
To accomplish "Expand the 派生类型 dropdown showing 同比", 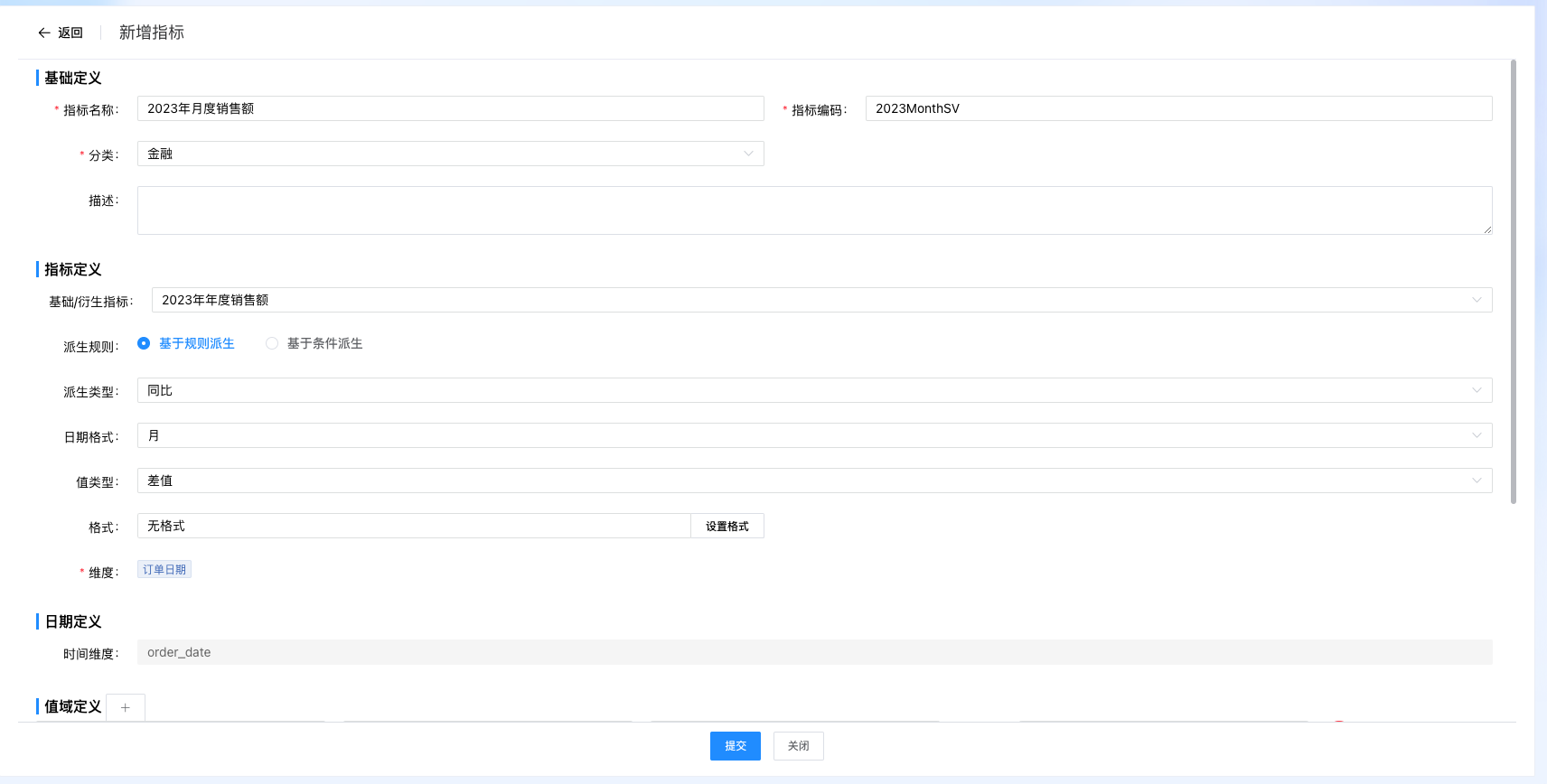I will [815, 390].
